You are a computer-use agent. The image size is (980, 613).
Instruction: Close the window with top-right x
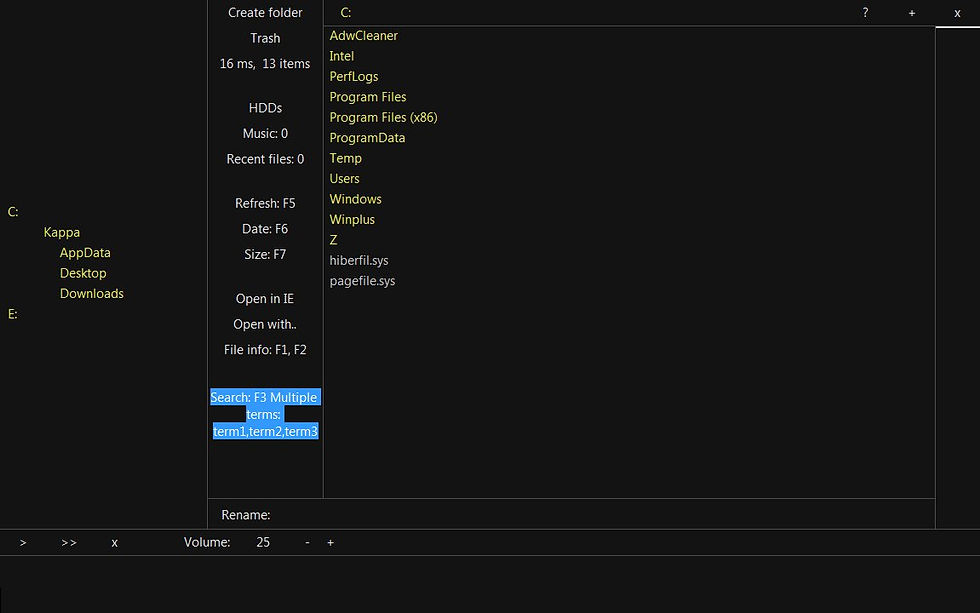tap(957, 12)
